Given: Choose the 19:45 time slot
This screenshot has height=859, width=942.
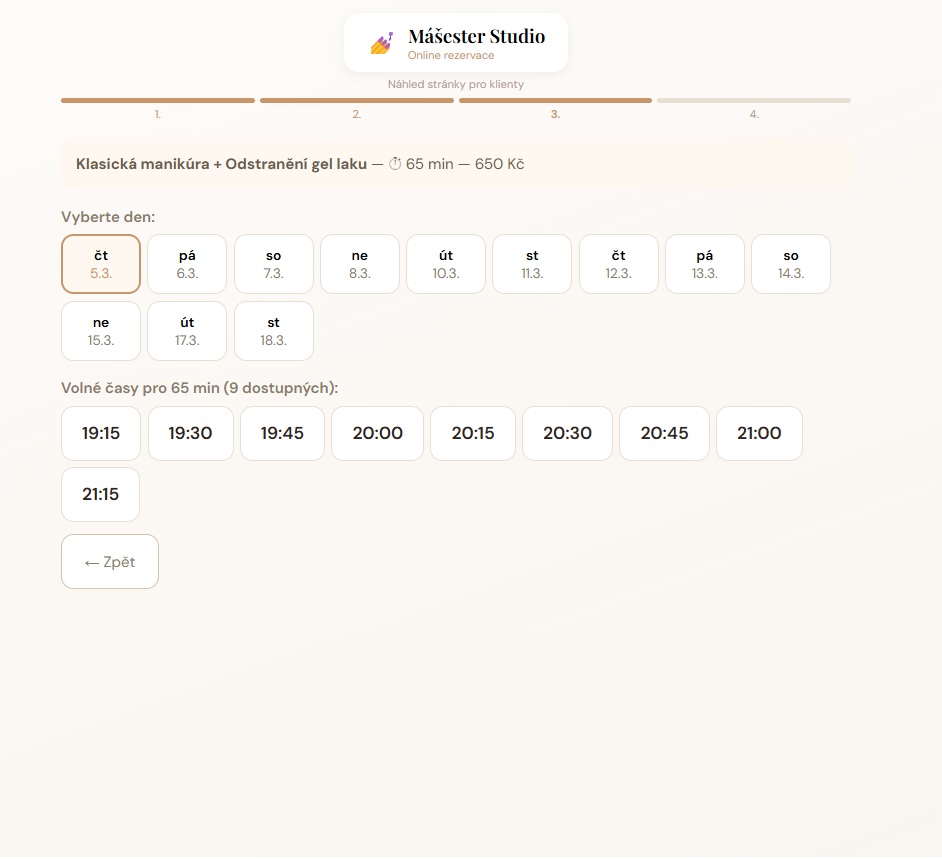Looking at the screenshot, I should click(x=282, y=433).
